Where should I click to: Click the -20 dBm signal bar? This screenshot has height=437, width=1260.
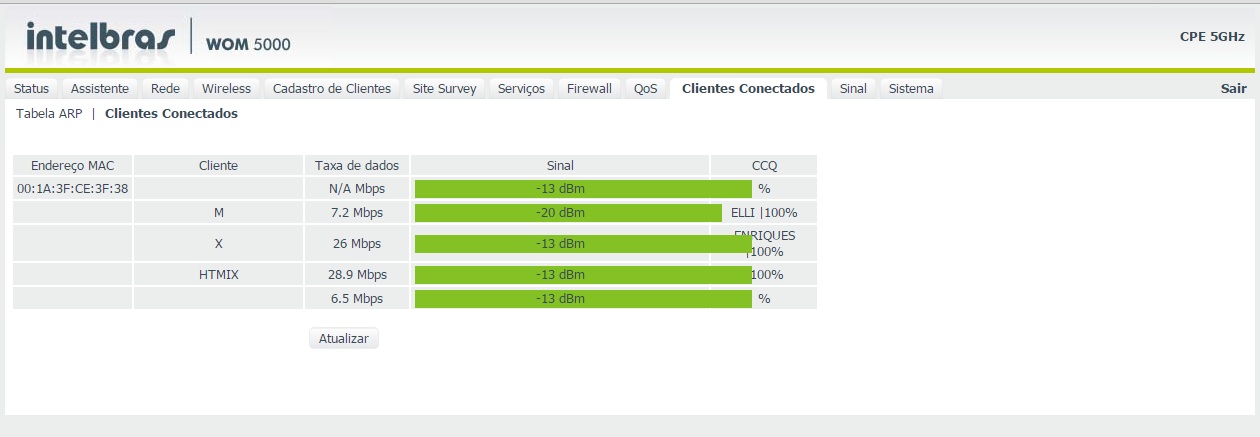[567, 213]
